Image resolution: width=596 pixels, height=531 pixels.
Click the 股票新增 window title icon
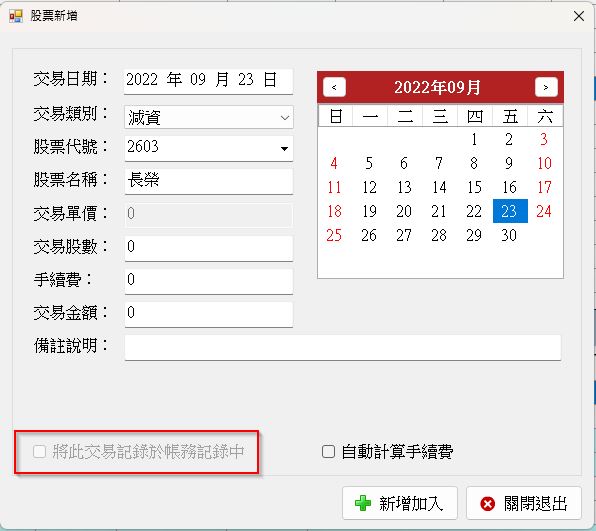(16, 16)
